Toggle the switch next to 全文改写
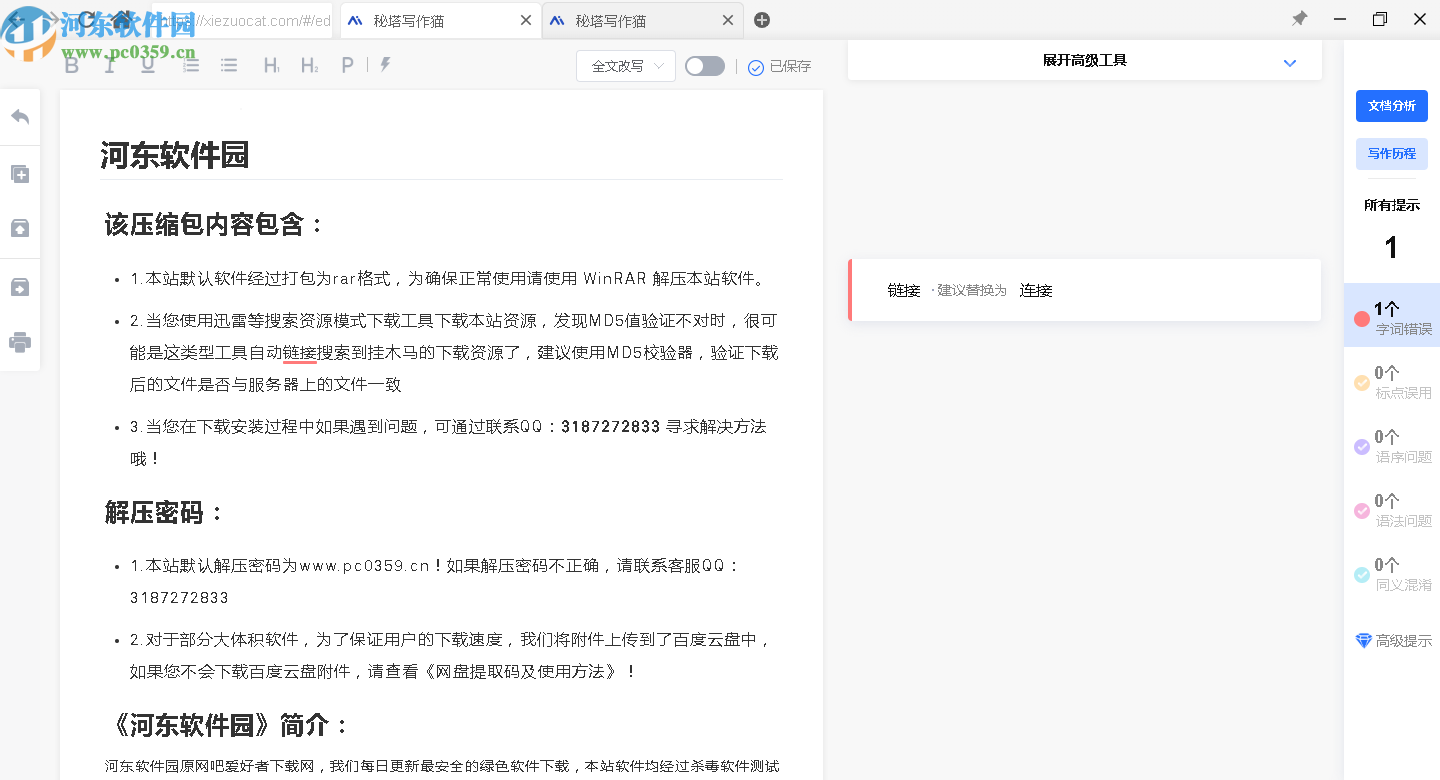 (704, 65)
